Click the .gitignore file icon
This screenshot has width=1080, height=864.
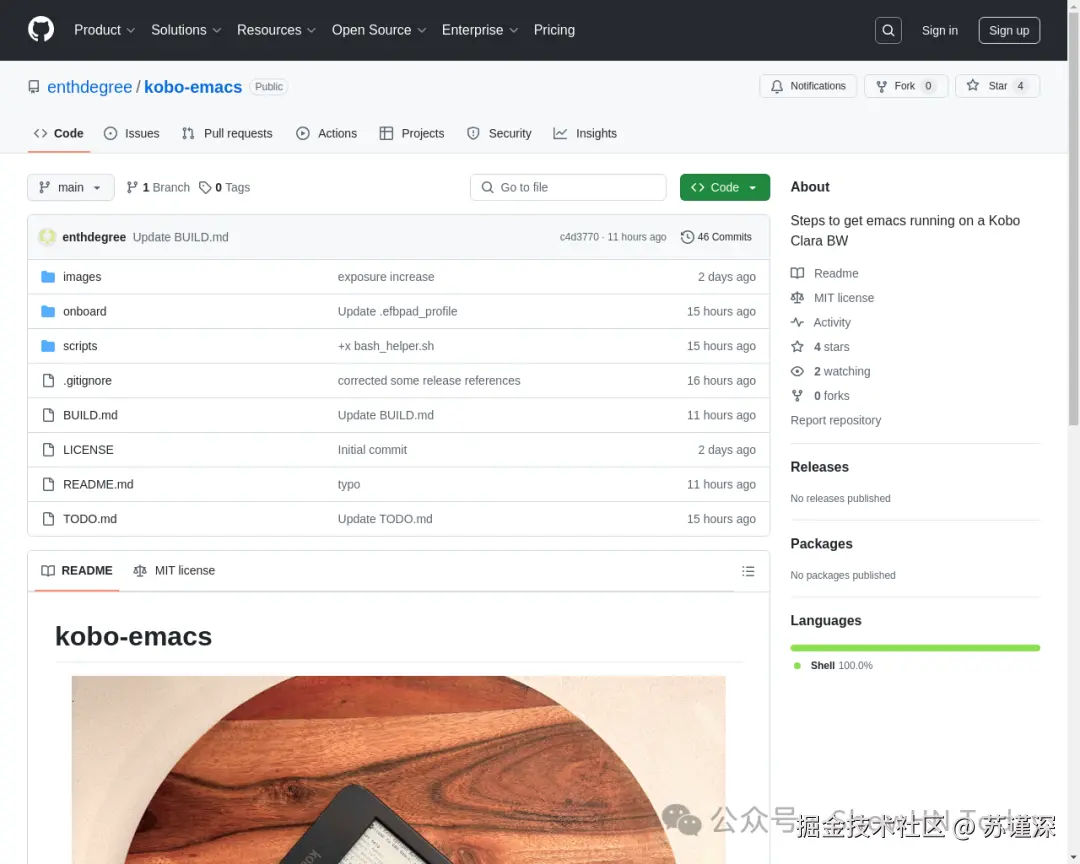click(48, 380)
